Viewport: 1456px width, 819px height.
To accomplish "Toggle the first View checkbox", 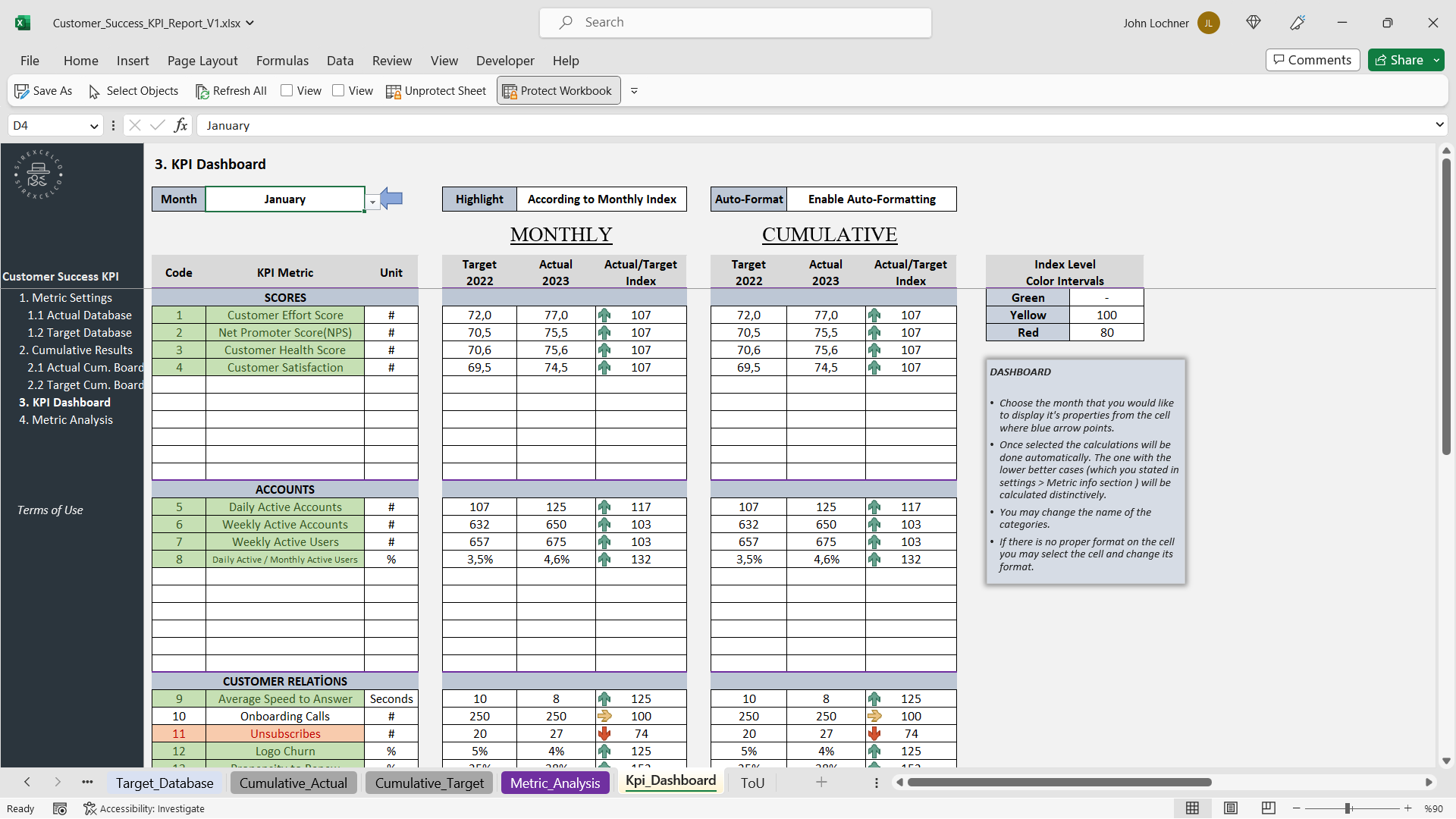I will pyautogui.click(x=287, y=90).
